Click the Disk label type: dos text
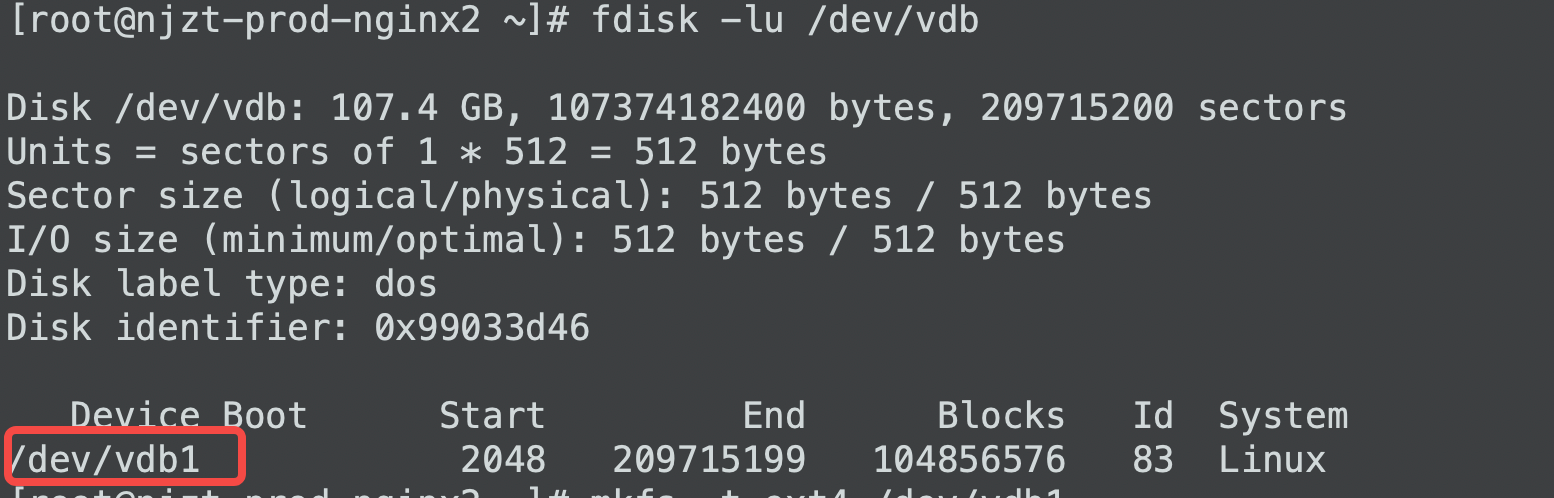 tap(222, 284)
